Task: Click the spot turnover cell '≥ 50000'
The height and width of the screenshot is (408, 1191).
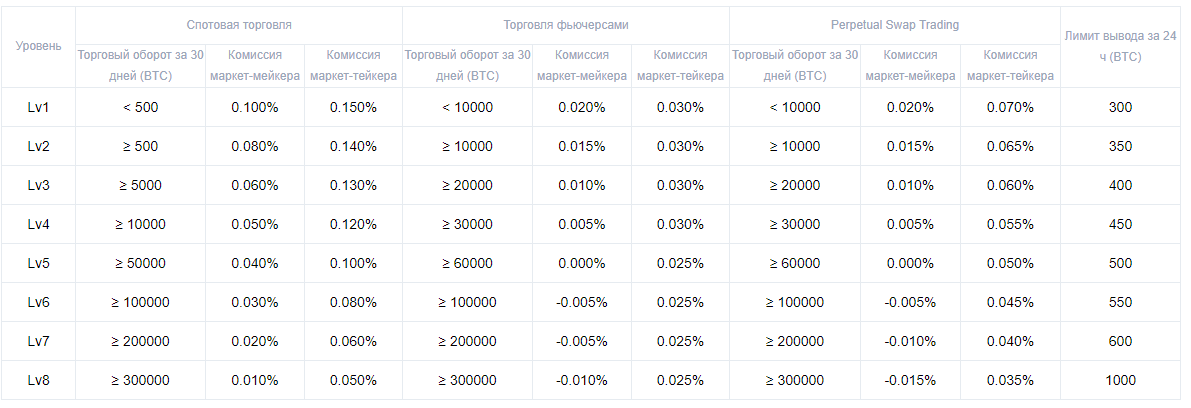Action: point(140,263)
